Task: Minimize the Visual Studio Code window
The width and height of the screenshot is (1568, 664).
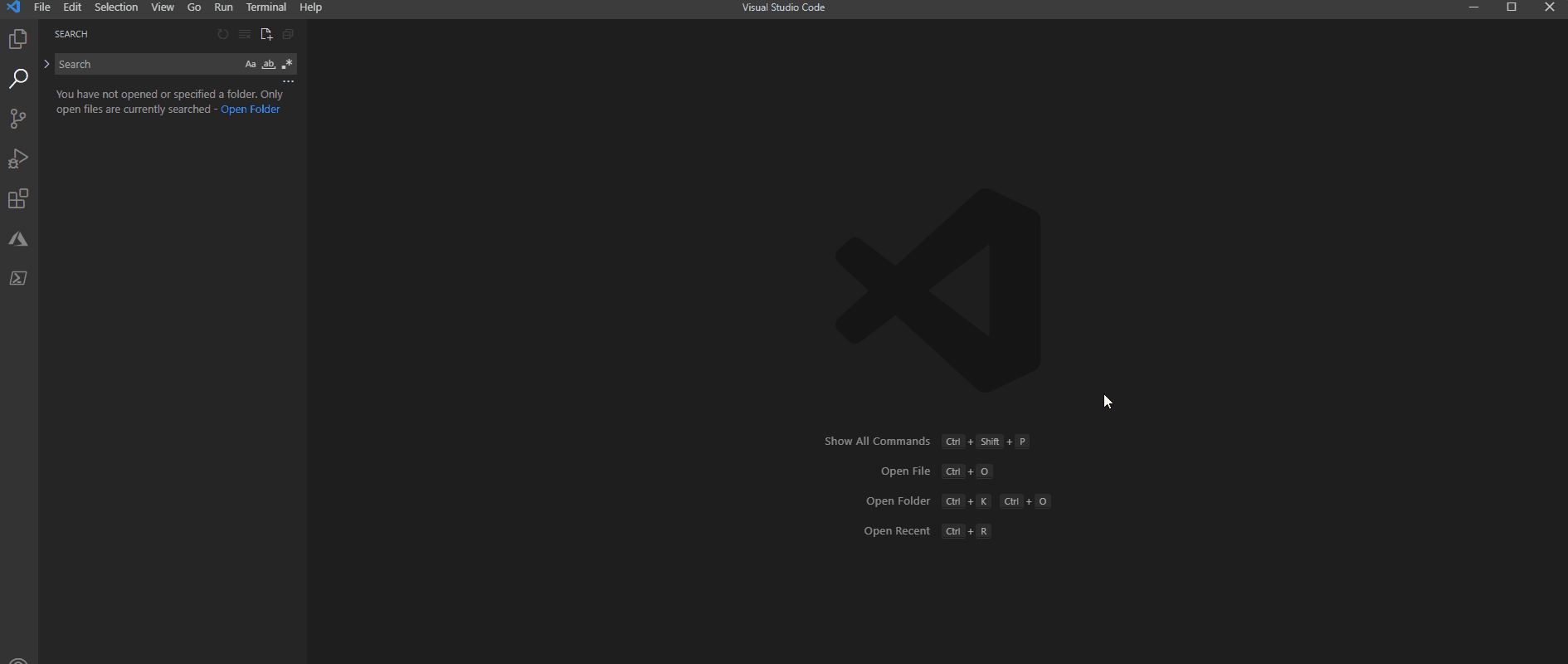Action: click(1473, 7)
